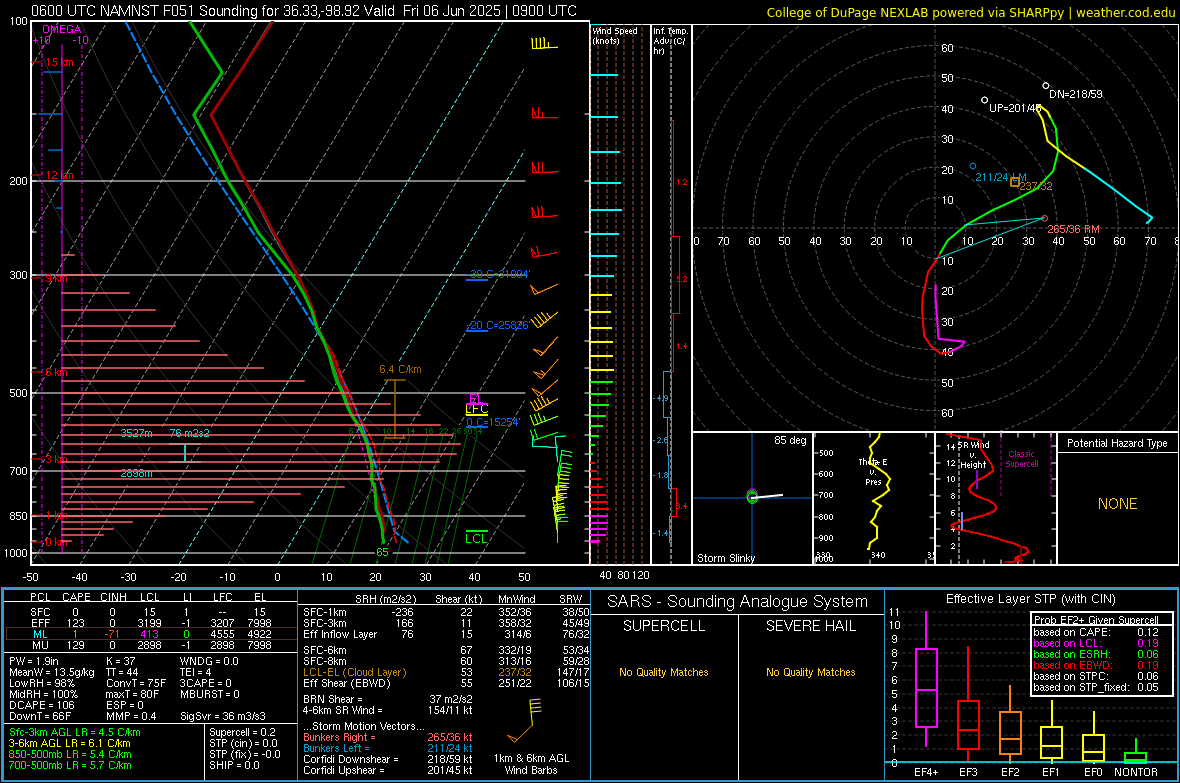The width and height of the screenshot is (1180, 783).
Task: Click the Potential Hazard Type header
Action: tap(1117, 443)
